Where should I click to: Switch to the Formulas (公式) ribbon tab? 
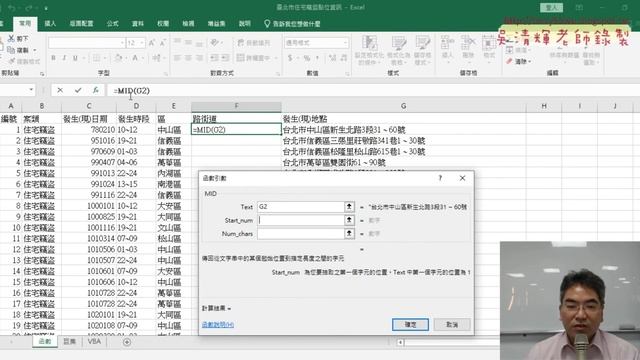pyautogui.click(x=112, y=24)
